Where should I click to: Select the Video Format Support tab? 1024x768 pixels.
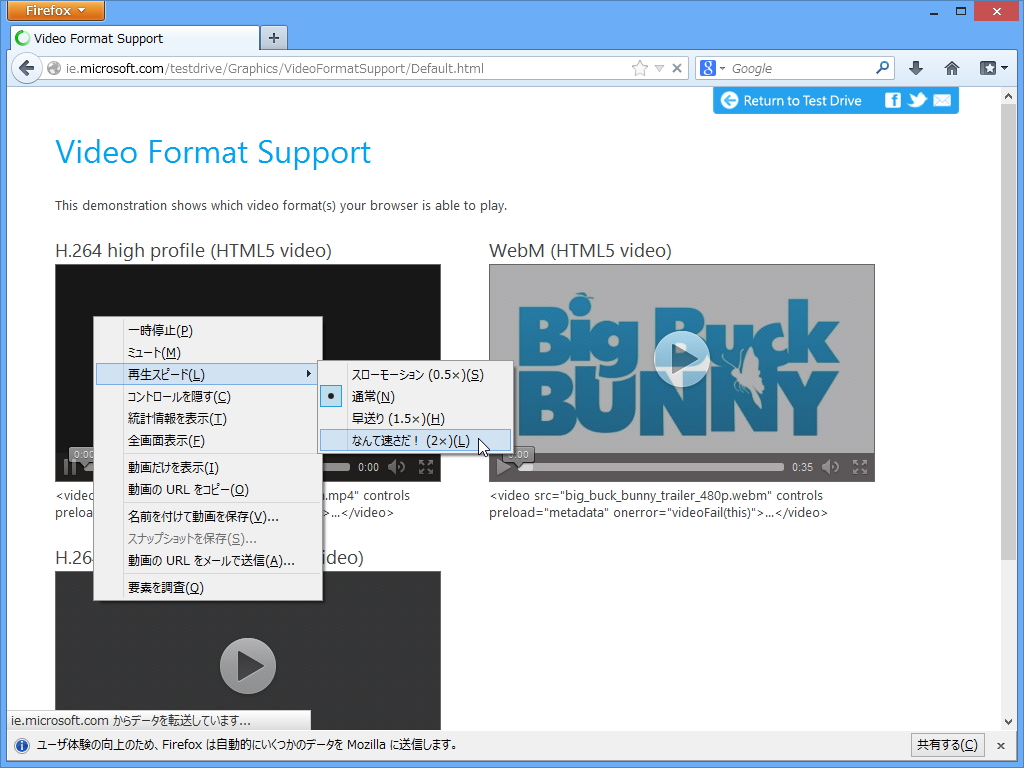pos(135,38)
